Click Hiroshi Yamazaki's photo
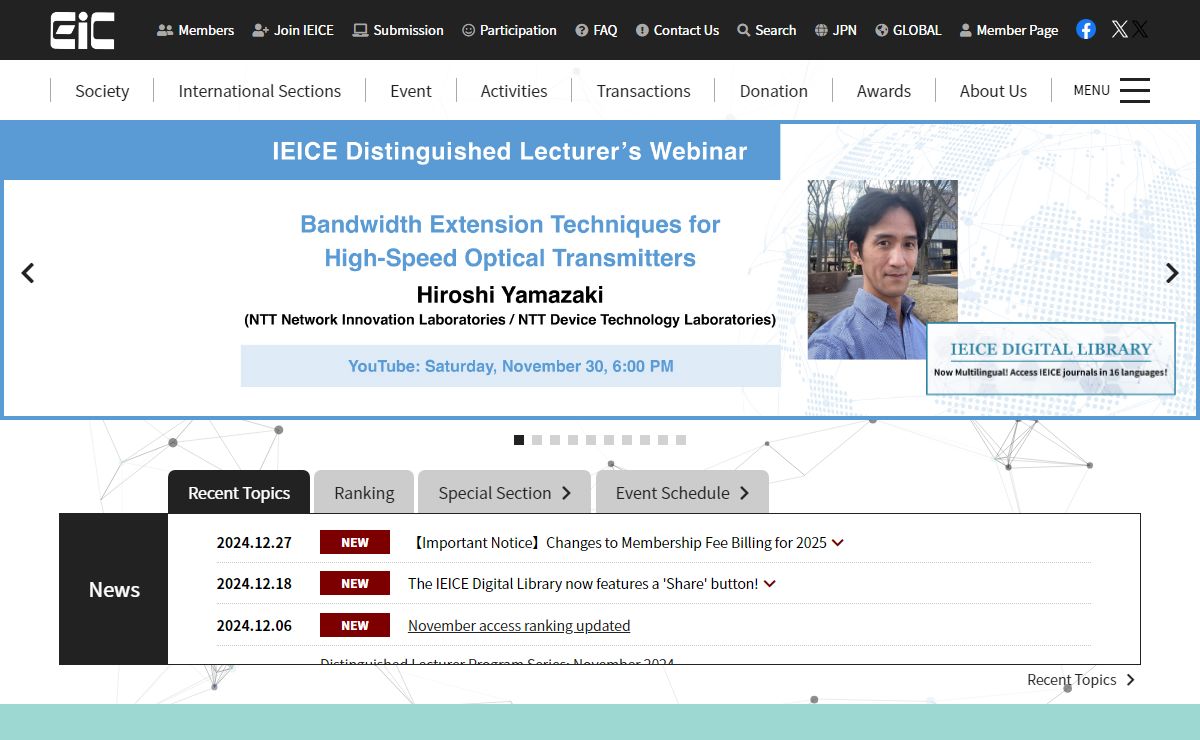This screenshot has width=1200, height=740. pyautogui.click(x=883, y=270)
